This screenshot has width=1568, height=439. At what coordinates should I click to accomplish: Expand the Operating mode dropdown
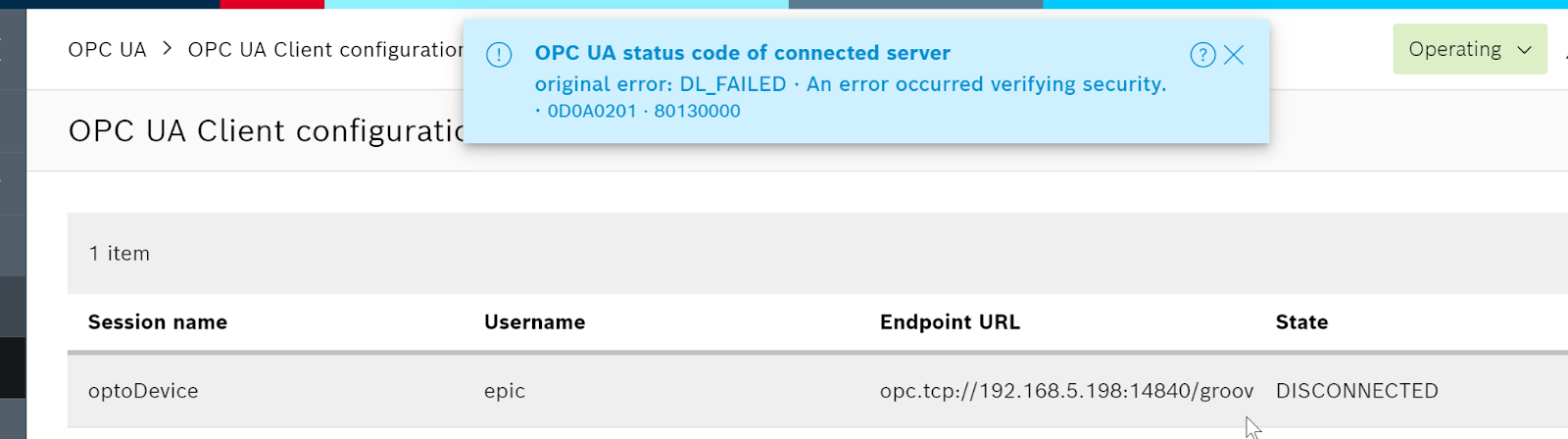(1470, 49)
